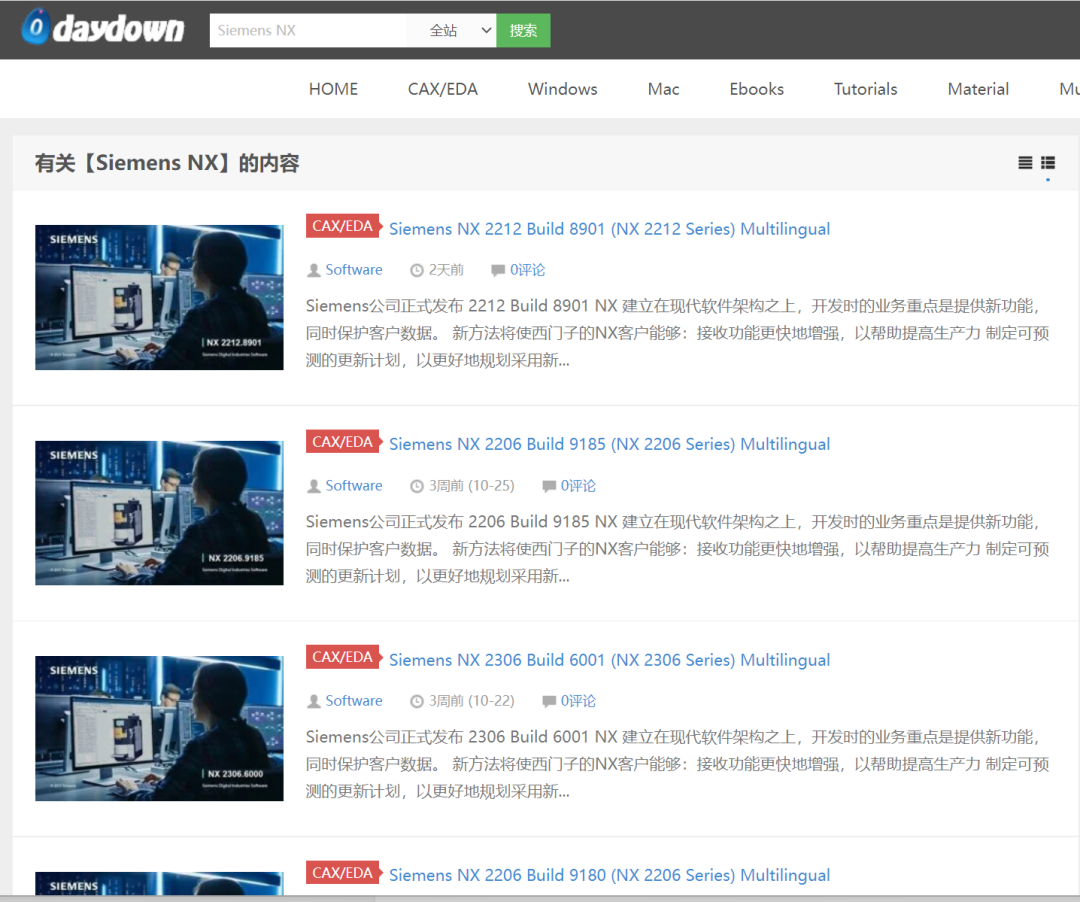Viewport: 1080px width, 902px height.
Task: Open Siemens NX 2206 Build 9185 article link
Action: pyautogui.click(x=610, y=444)
